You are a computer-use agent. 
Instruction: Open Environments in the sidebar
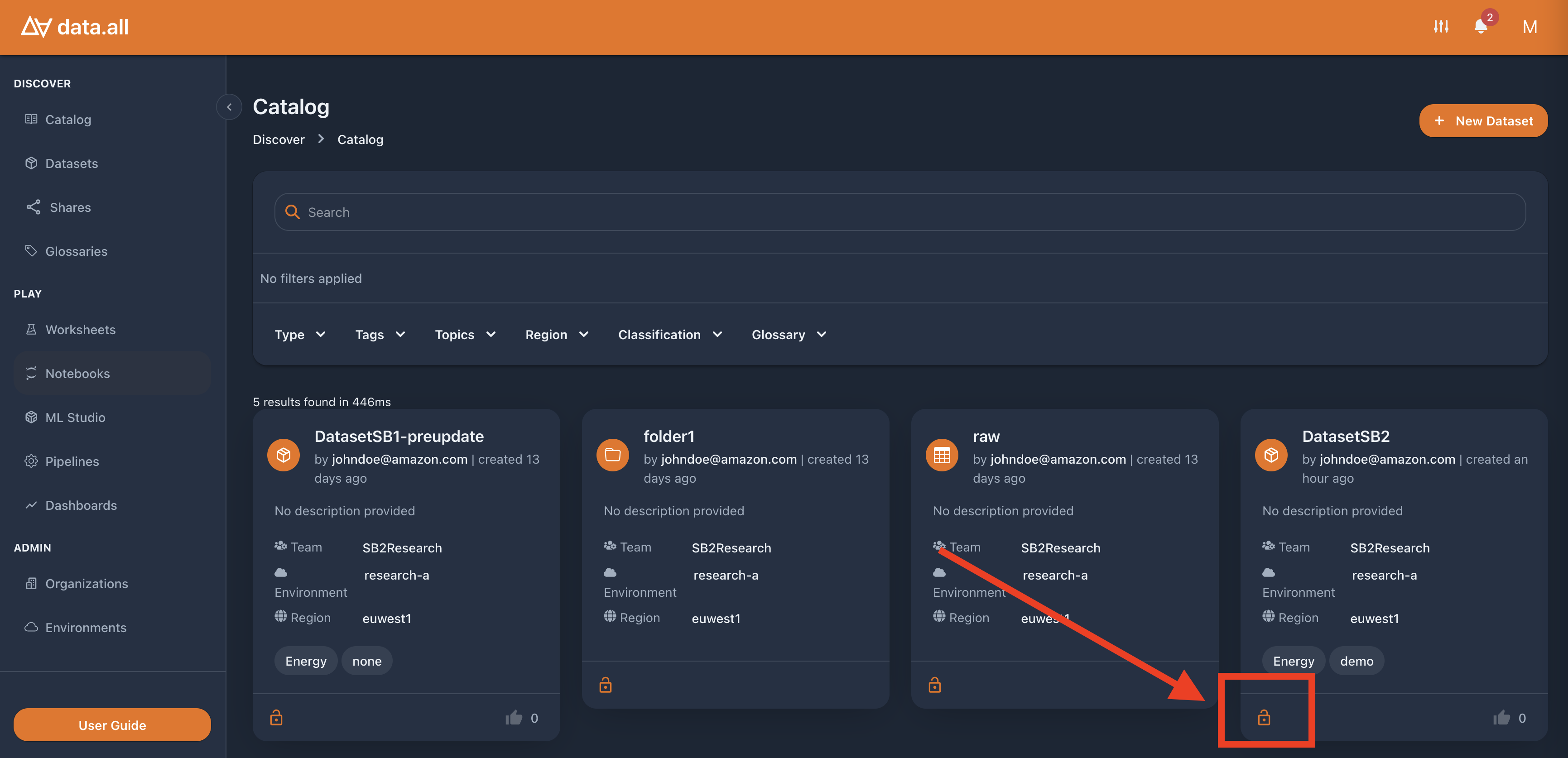pos(113,627)
